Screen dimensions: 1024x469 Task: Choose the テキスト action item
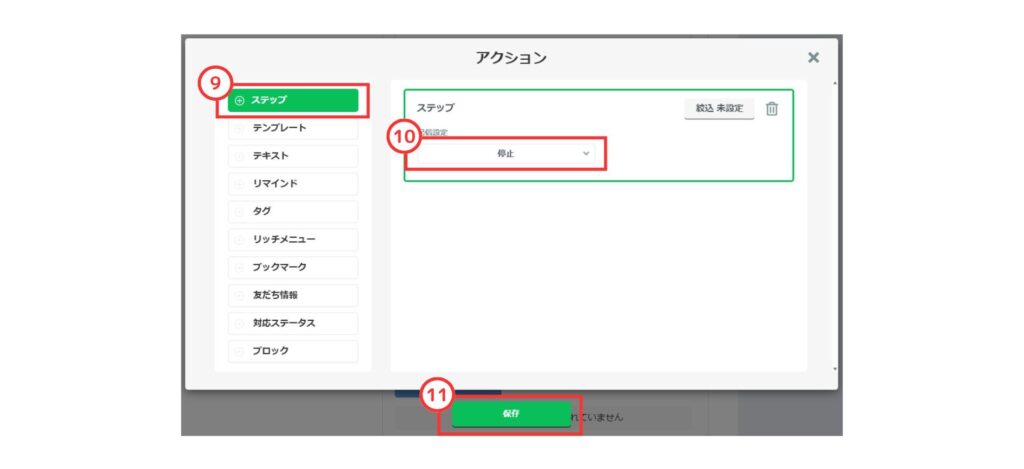tap(294, 156)
